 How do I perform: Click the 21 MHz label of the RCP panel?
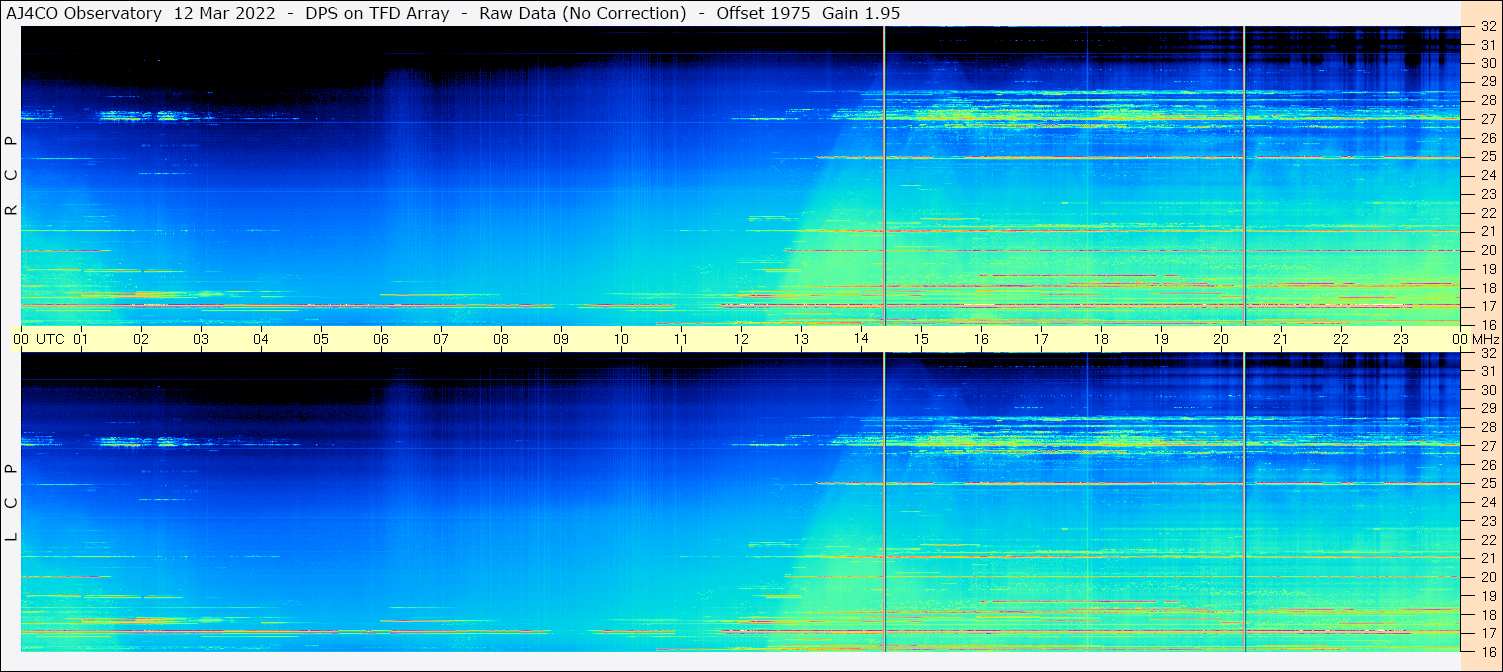tap(1487, 232)
